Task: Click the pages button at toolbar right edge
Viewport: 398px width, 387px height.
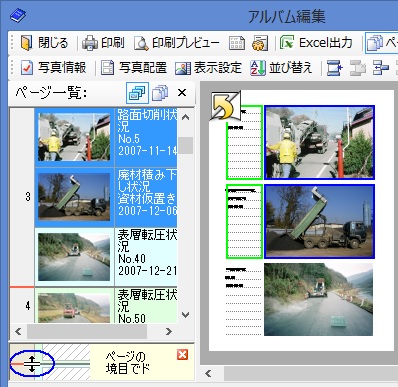Action: click(x=382, y=43)
